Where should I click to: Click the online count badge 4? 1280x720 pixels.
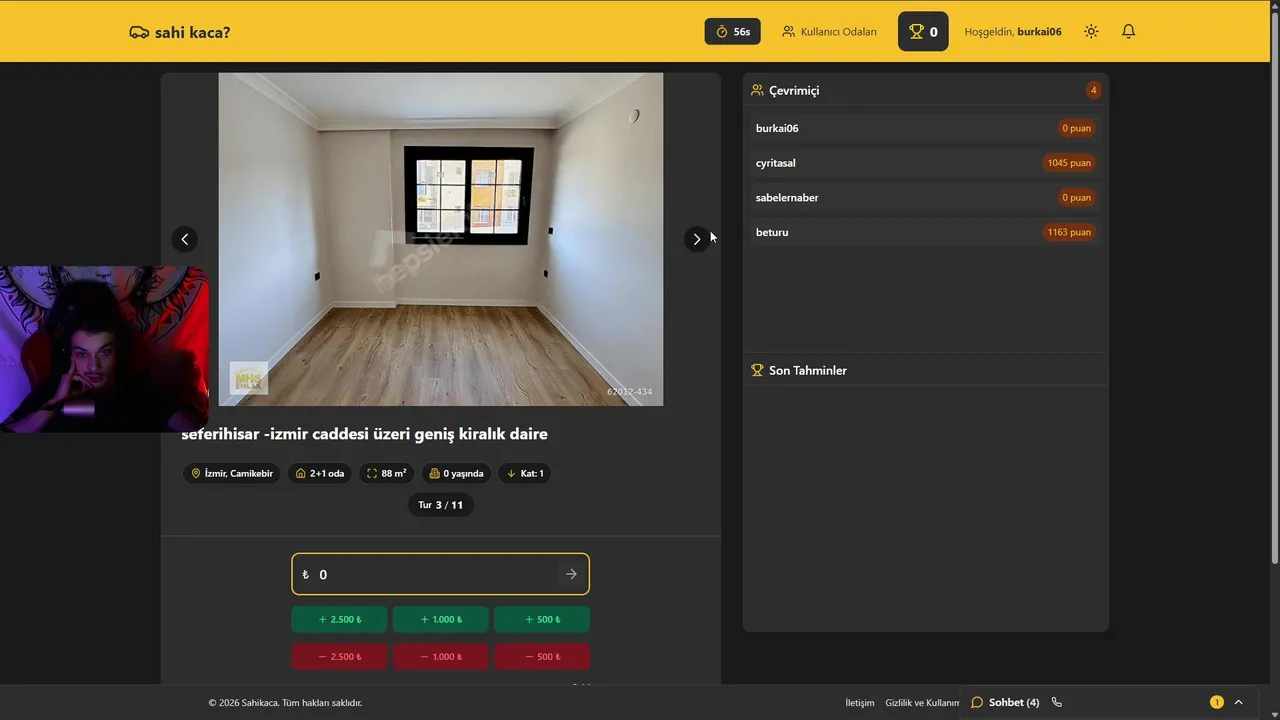(x=1093, y=90)
